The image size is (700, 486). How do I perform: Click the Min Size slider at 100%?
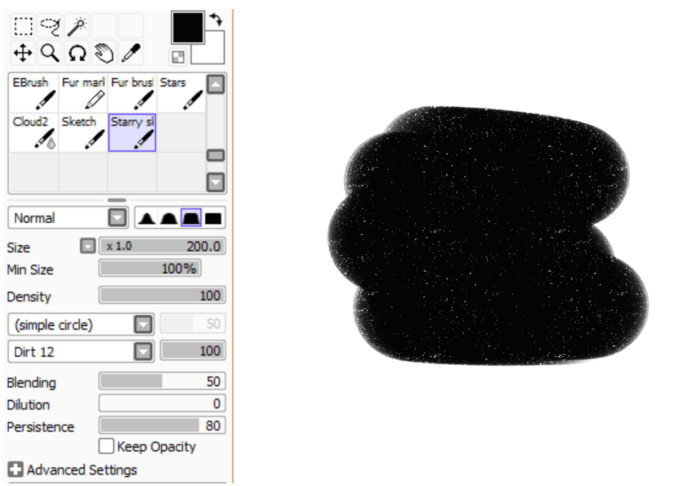click(x=150, y=268)
